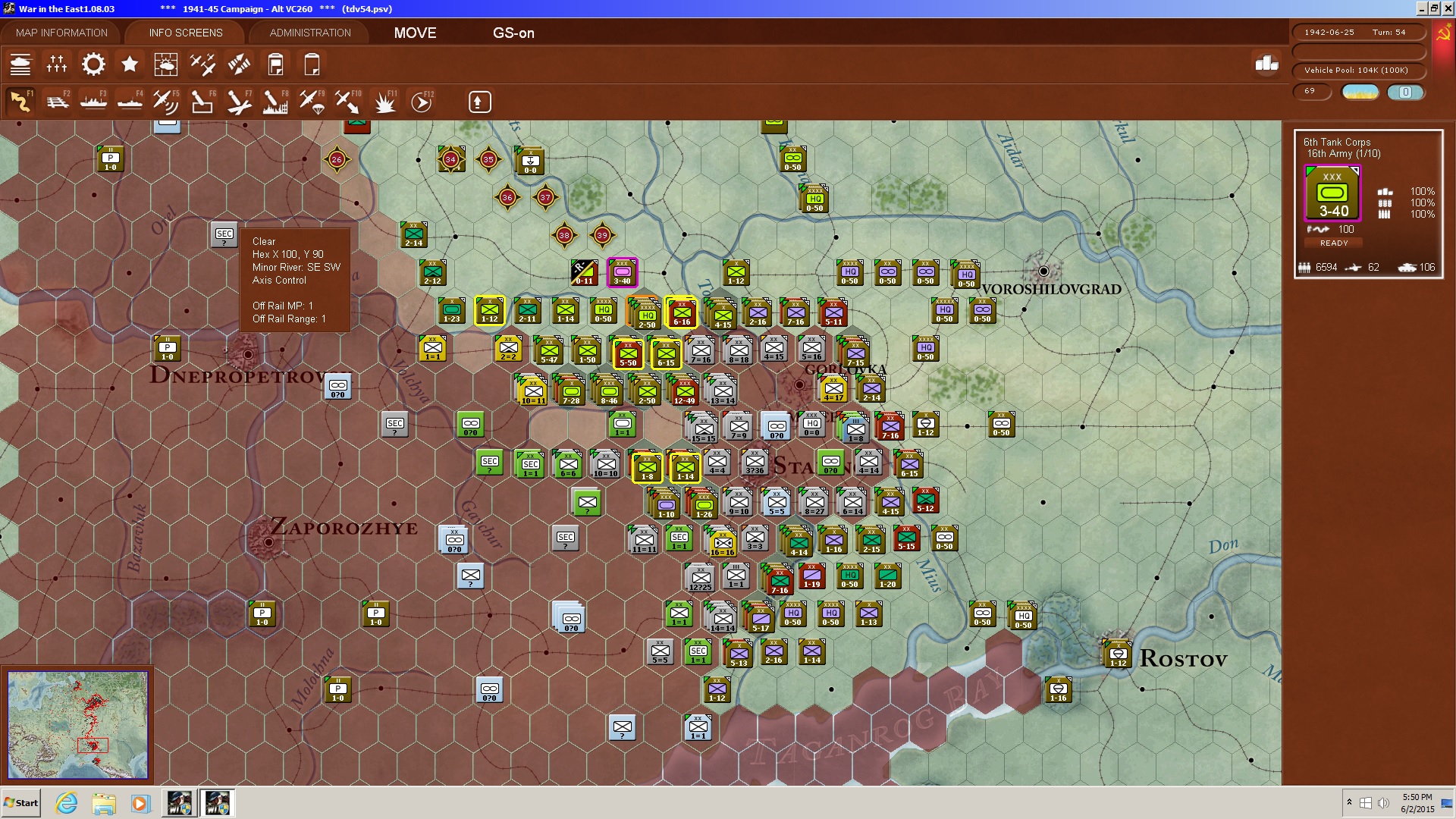The image size is (1456, 819).
Task: Click the taskbar clock showing 5:50 PM
Action: pos(1417,803)
